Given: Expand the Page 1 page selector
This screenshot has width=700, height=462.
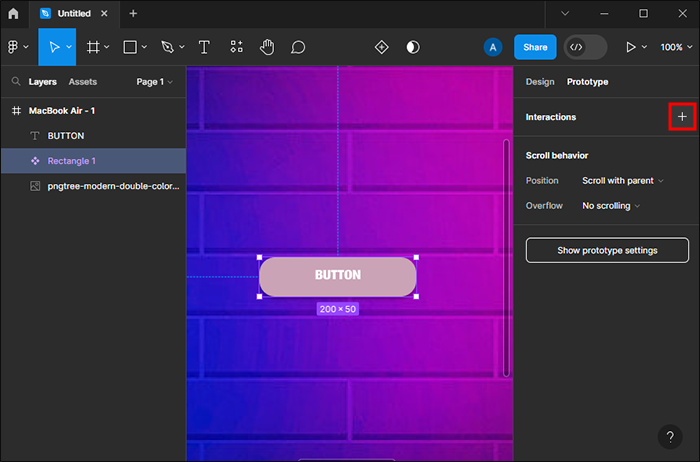Looking at the screenshot, I should coord(154,82).
